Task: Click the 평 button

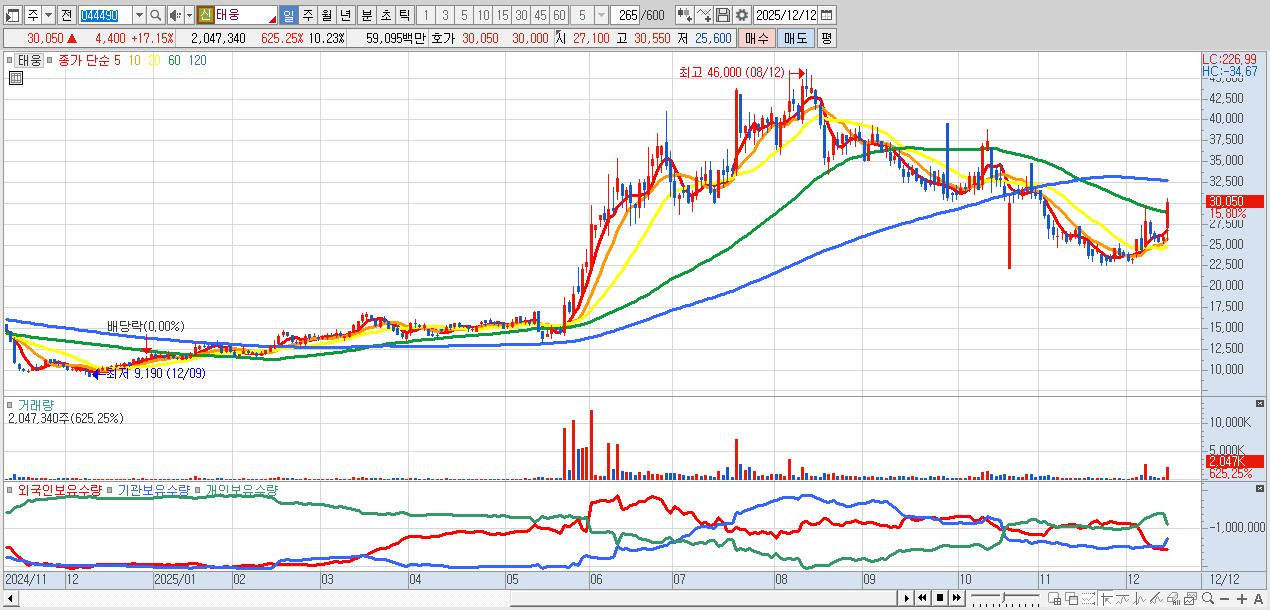Action: [x=826, y=38]
